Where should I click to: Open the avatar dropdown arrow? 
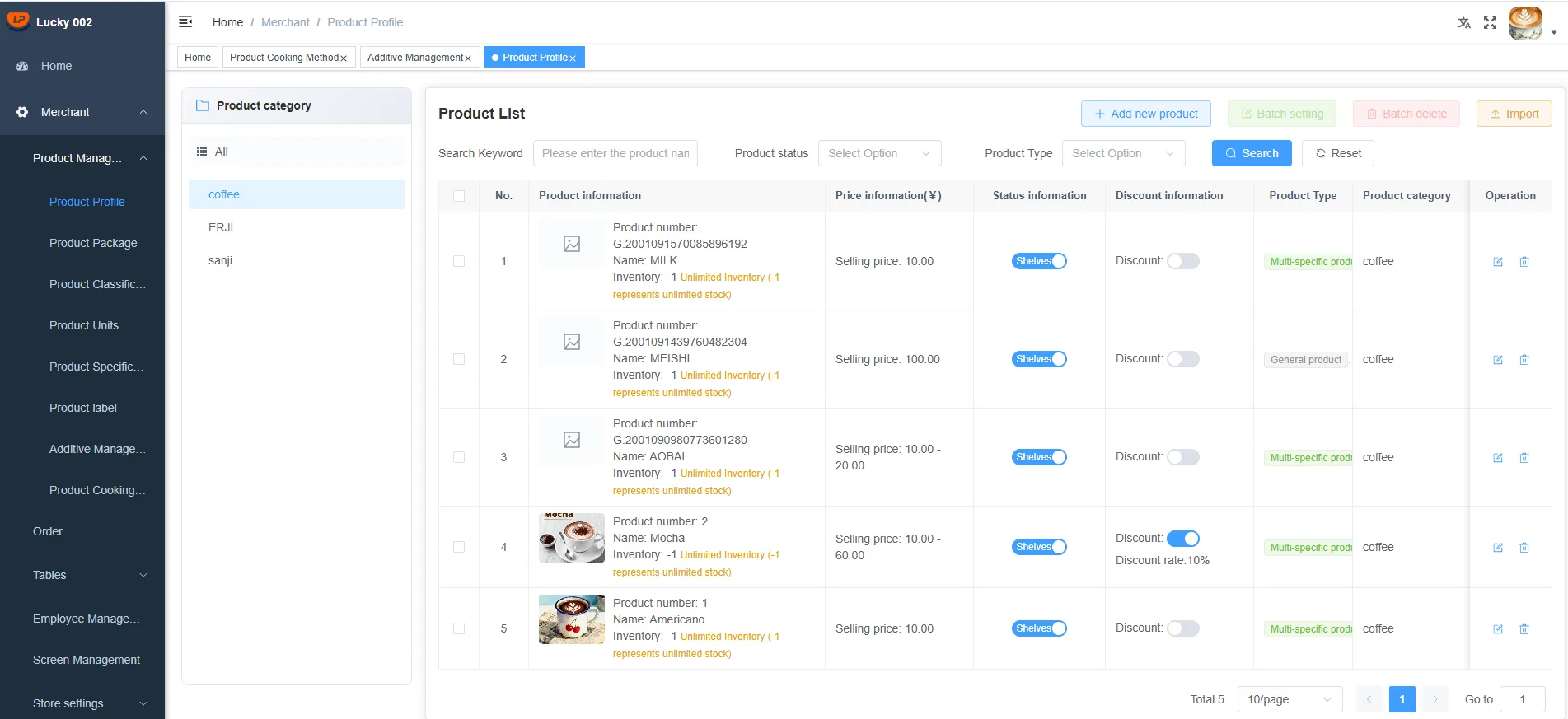1553,33
